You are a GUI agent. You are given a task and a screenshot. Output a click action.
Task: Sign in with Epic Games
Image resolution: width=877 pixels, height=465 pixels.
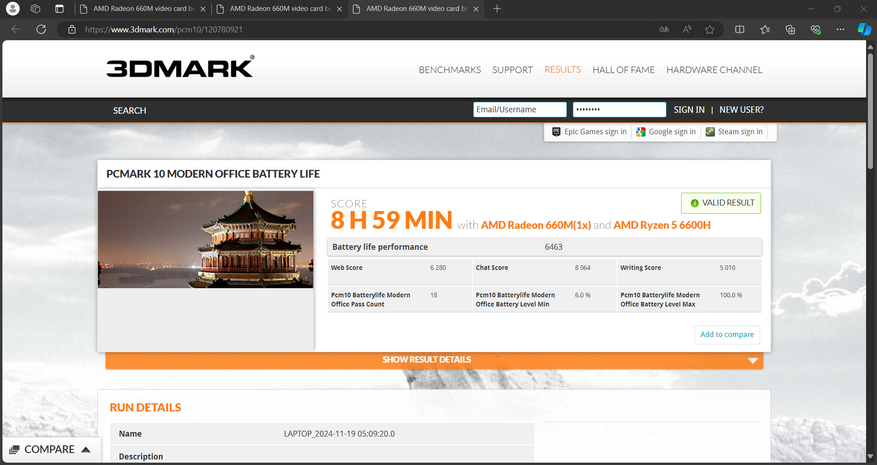(x=589, y=132)
